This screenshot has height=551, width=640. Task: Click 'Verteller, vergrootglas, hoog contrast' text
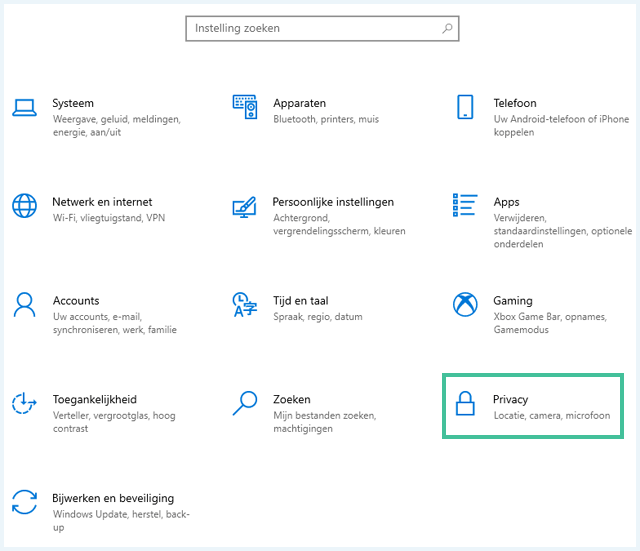114,422
